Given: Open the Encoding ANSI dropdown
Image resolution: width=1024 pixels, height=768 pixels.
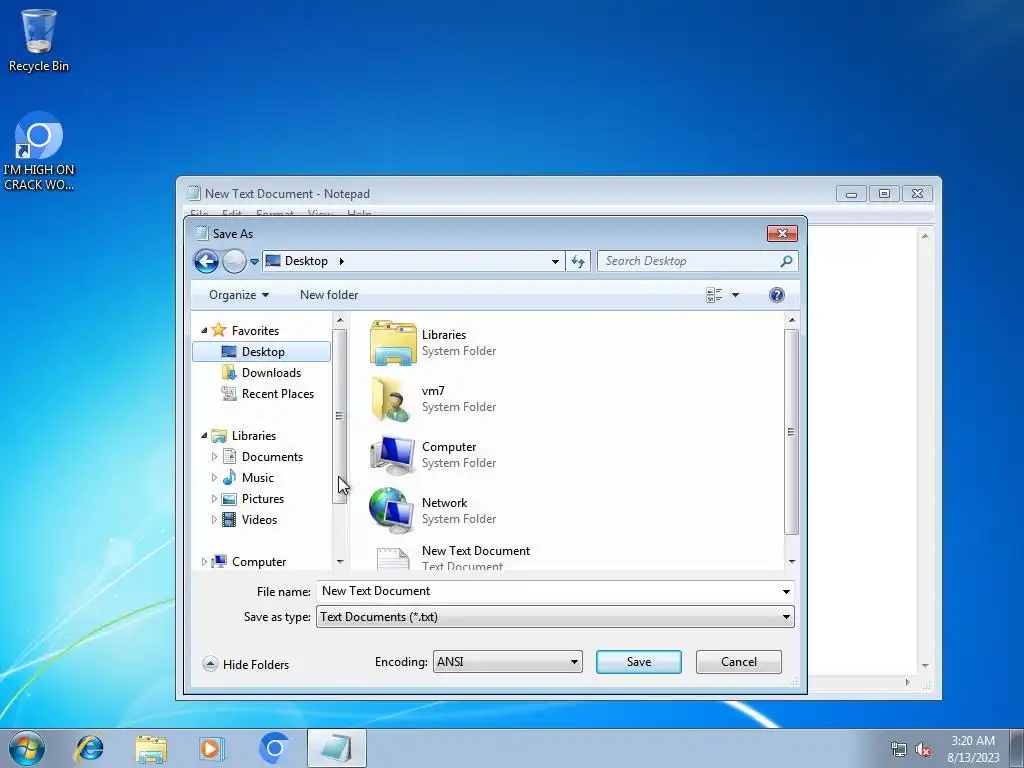Looking at the screenshot, I should pyautogui.click(x=507, y=662).
